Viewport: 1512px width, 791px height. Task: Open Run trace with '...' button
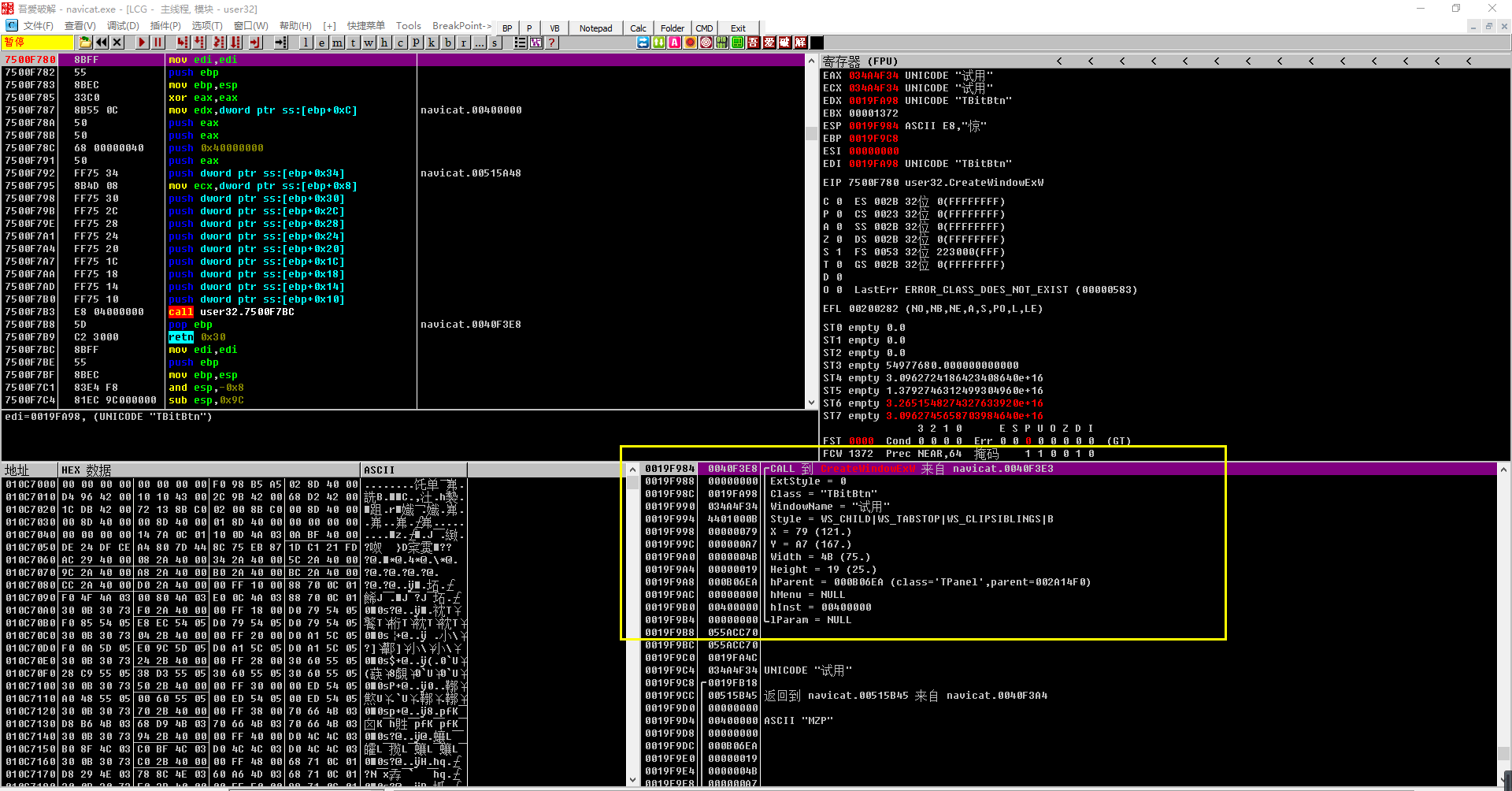pyautogui.click(x=479, y=43)
